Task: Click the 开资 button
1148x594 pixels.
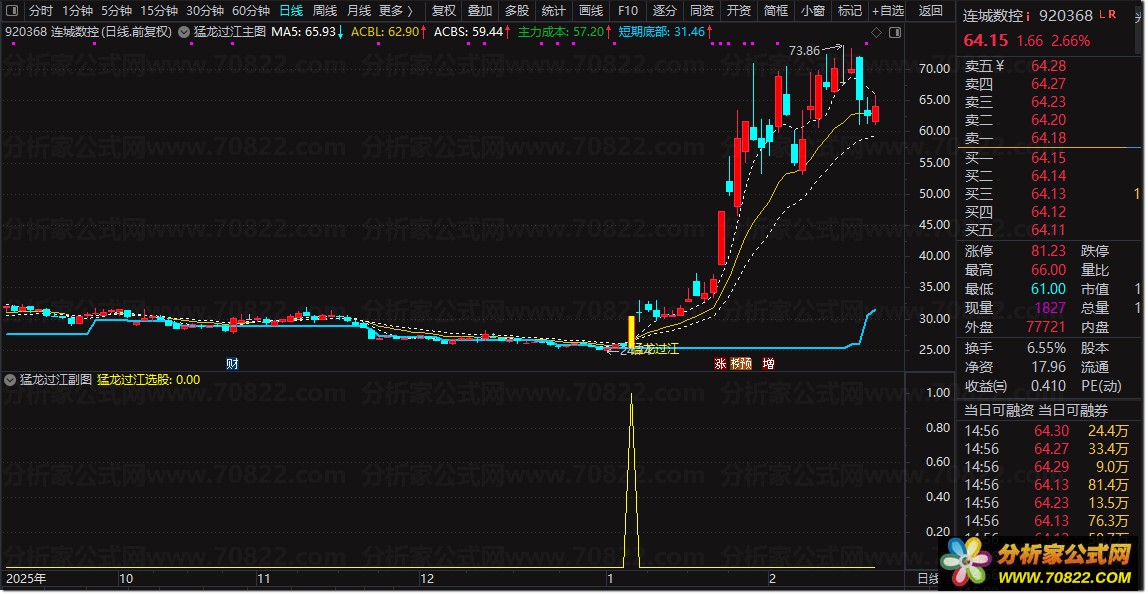Action: (738, 11)
